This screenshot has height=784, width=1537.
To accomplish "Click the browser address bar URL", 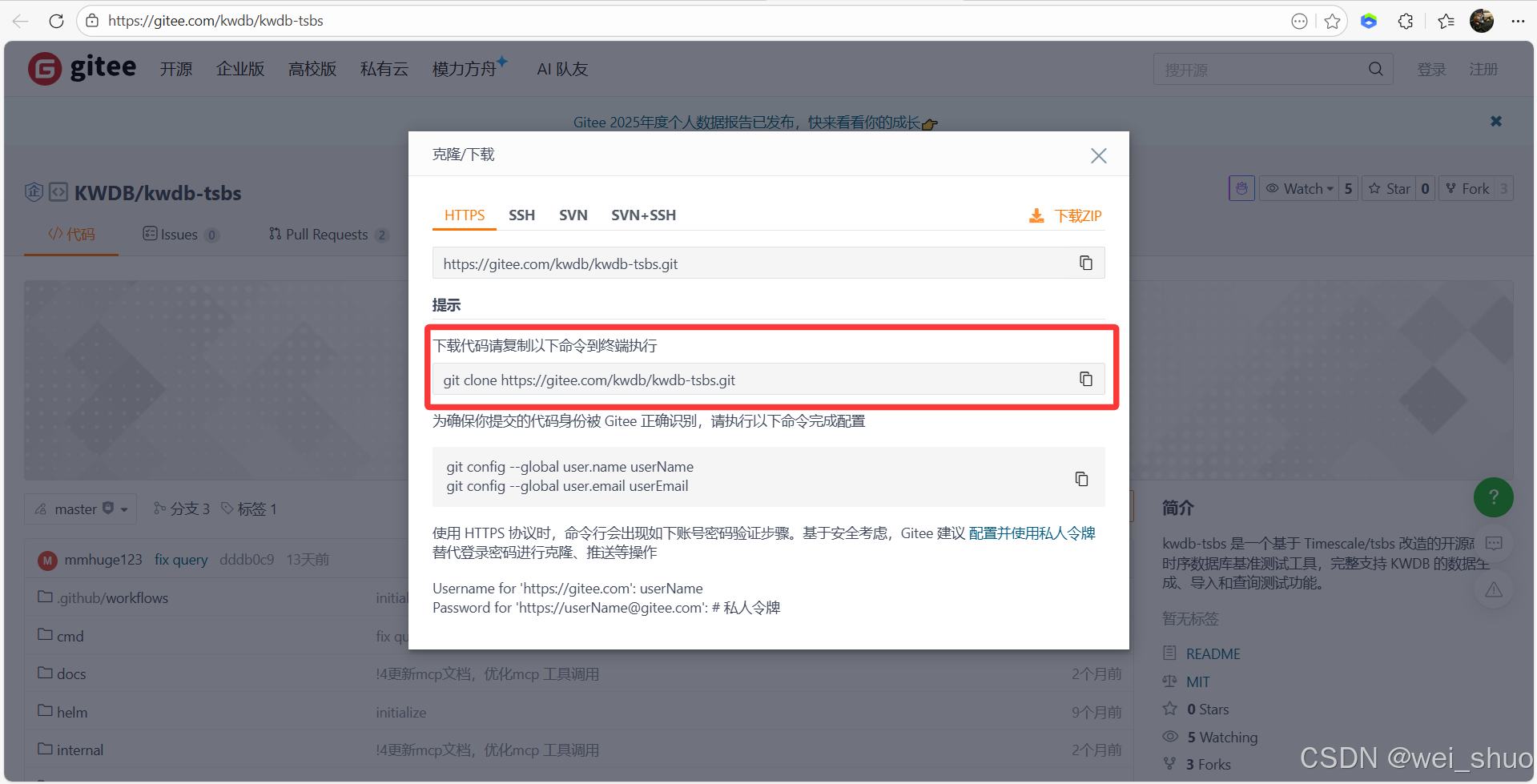I will (x=215, y=21).
